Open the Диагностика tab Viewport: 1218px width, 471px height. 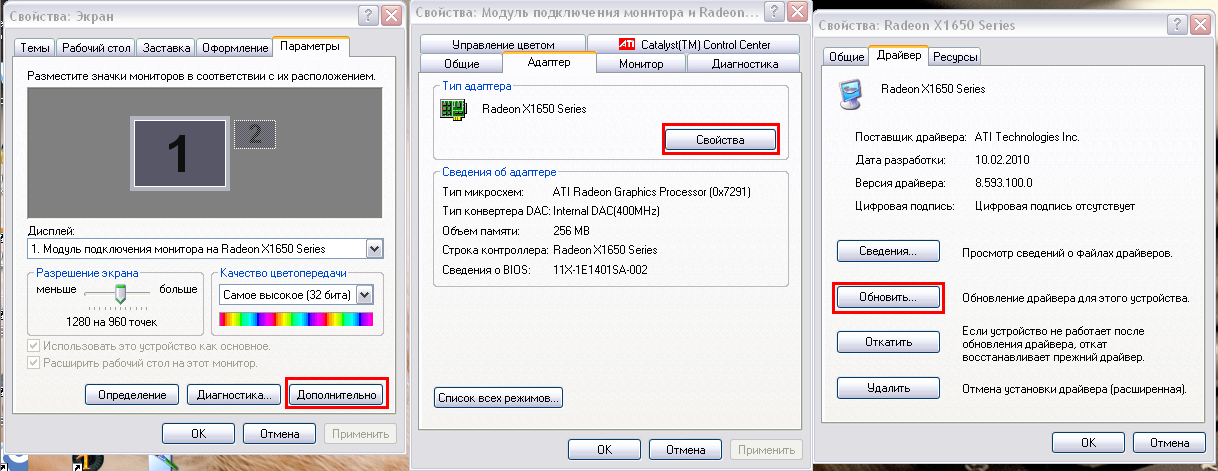pos(744,64)
